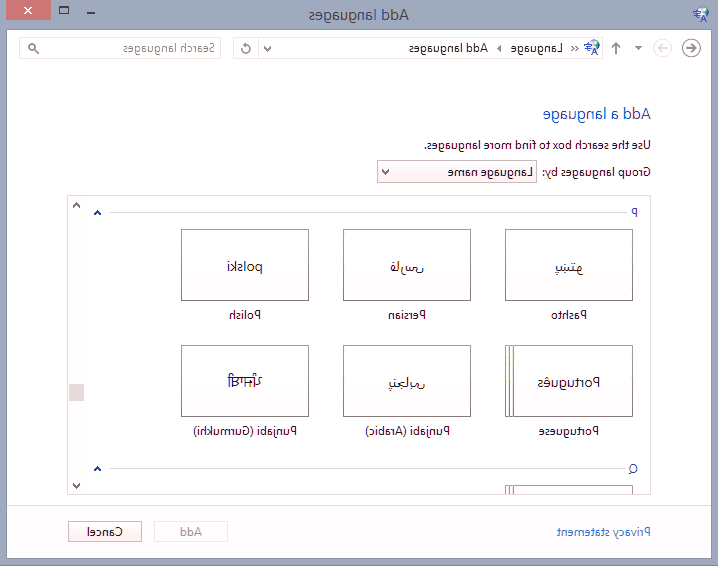Viewport: 718px width, 566px height.
Task: Click the Cancel button
Action: tap(105, 532)
